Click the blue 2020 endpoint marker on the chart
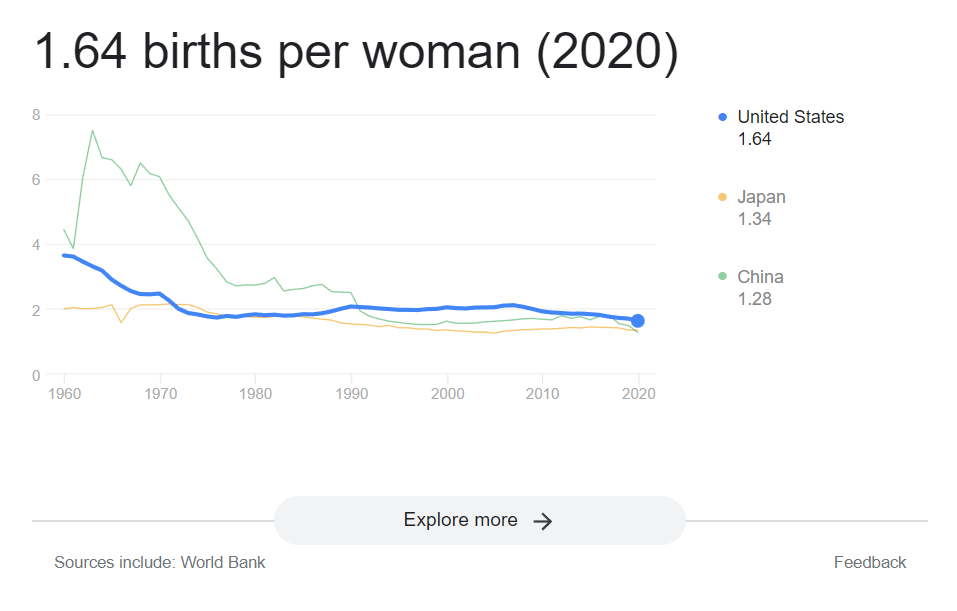This screenshot has height=611, width=957. [637, 321]
